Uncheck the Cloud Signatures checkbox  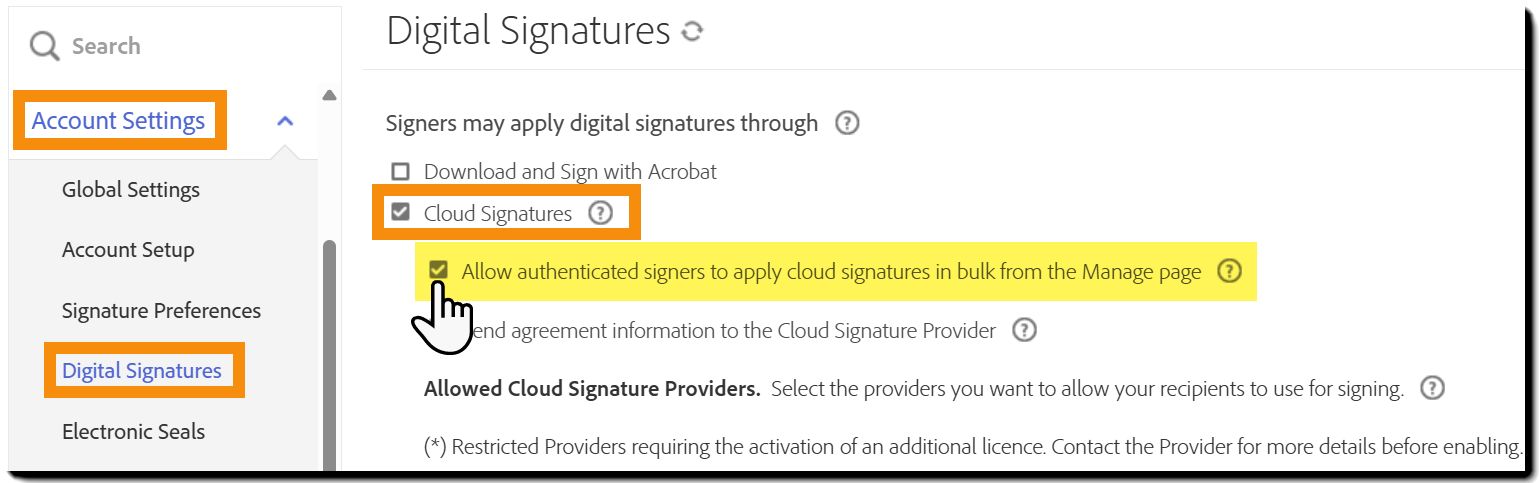point(401,213)
